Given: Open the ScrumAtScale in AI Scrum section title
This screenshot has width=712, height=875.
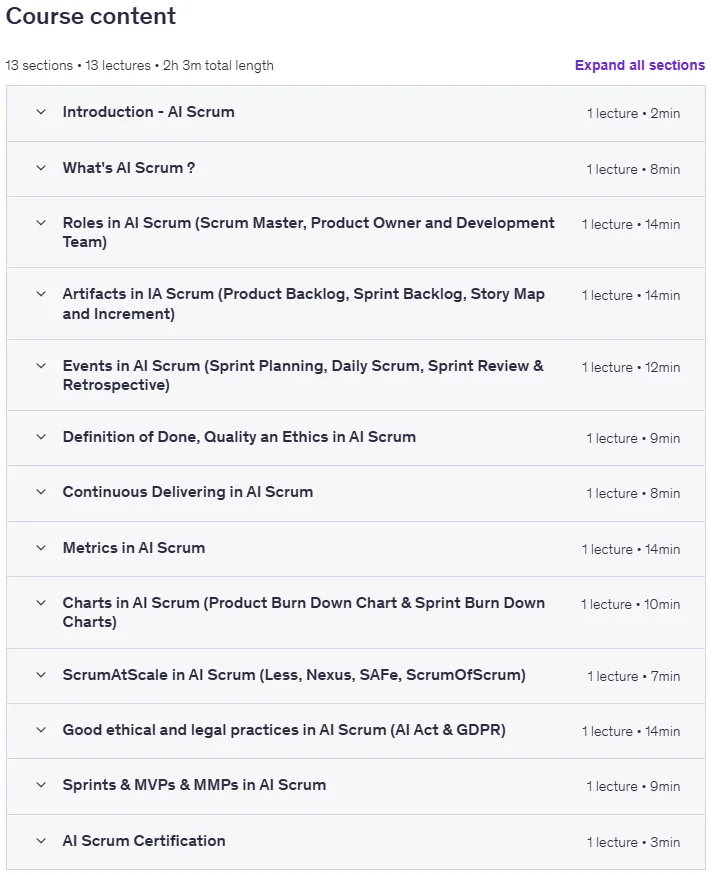Looking at the screenshot, I should tap(294, 675).
